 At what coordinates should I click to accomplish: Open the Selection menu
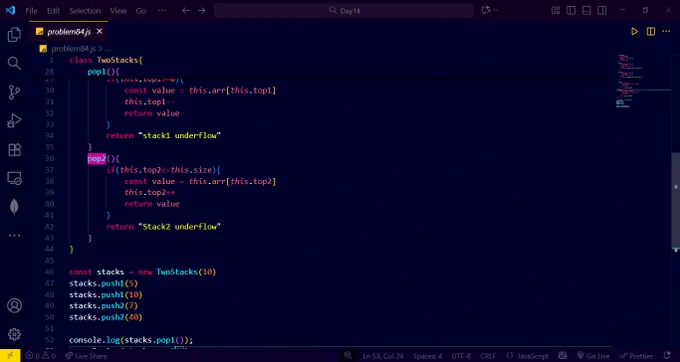tap(85, 11)
